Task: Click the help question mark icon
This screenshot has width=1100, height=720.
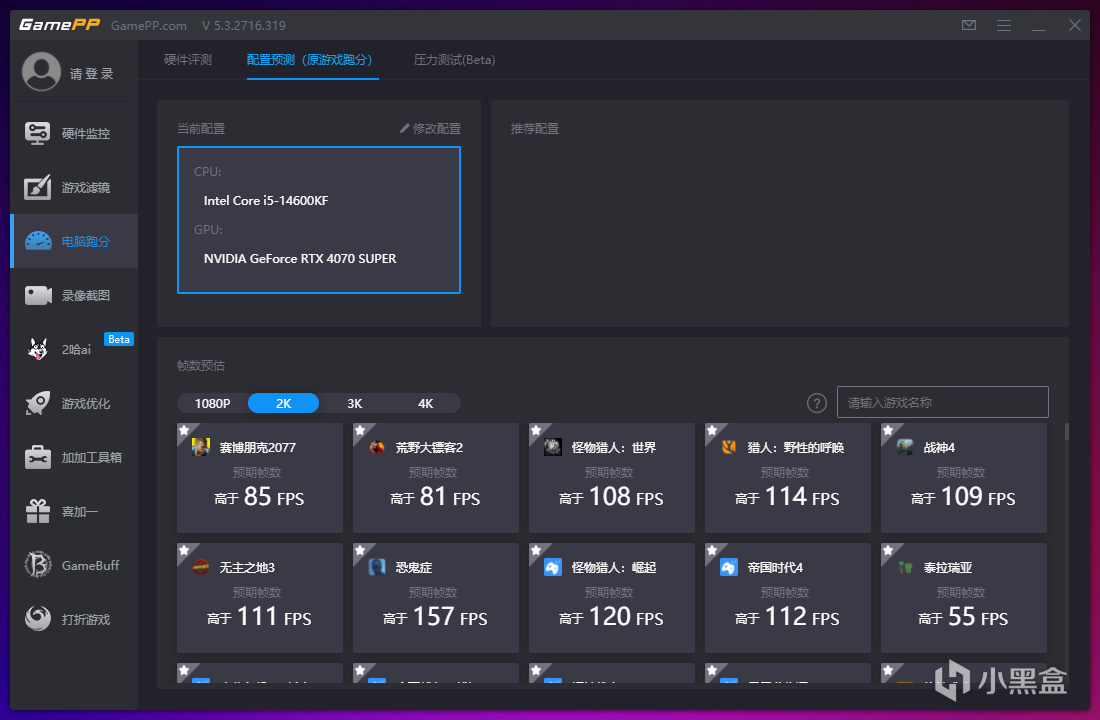Action: tap(817, 403)
